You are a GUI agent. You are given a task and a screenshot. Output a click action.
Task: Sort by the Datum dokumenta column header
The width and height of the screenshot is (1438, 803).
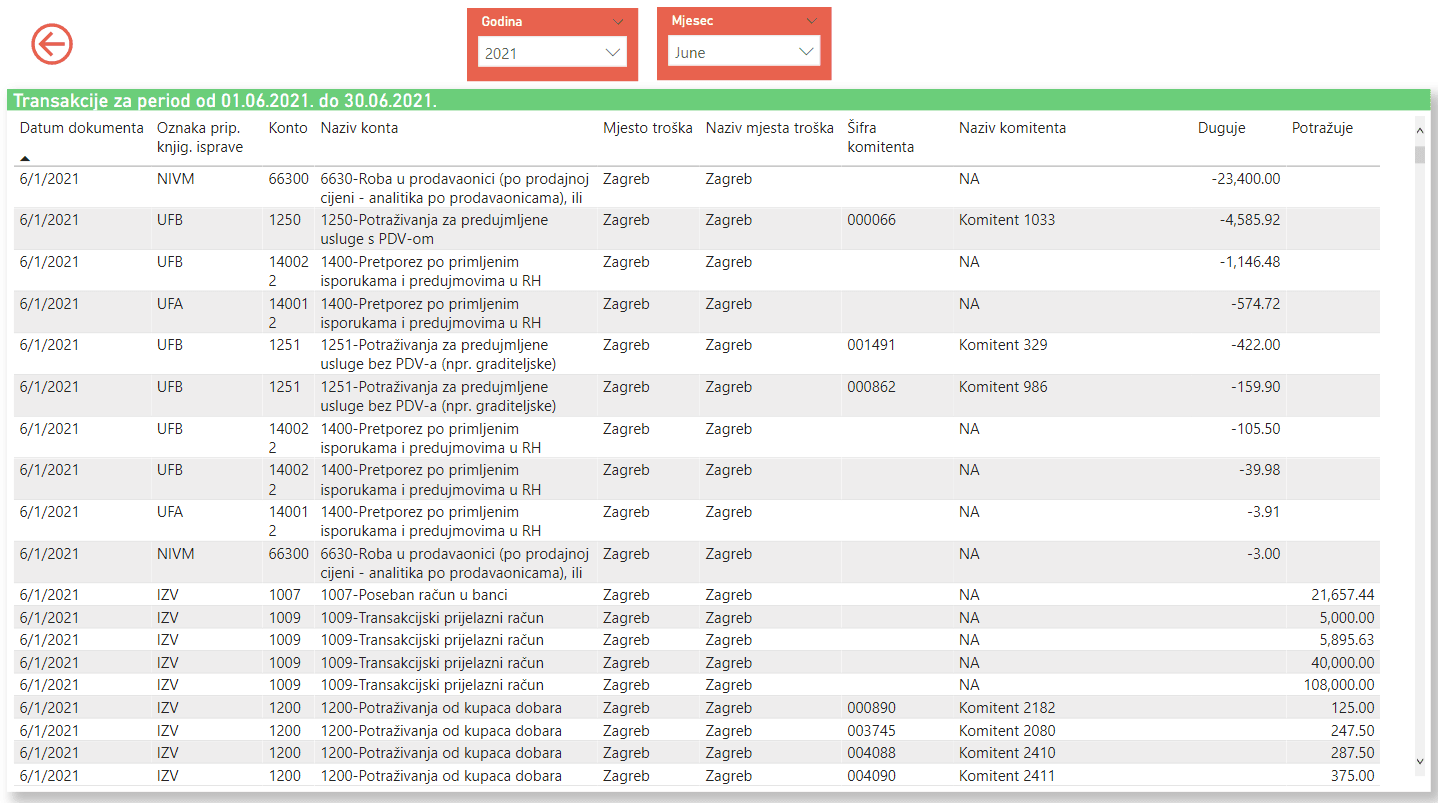pyautogui.click(x=82, y=128)
